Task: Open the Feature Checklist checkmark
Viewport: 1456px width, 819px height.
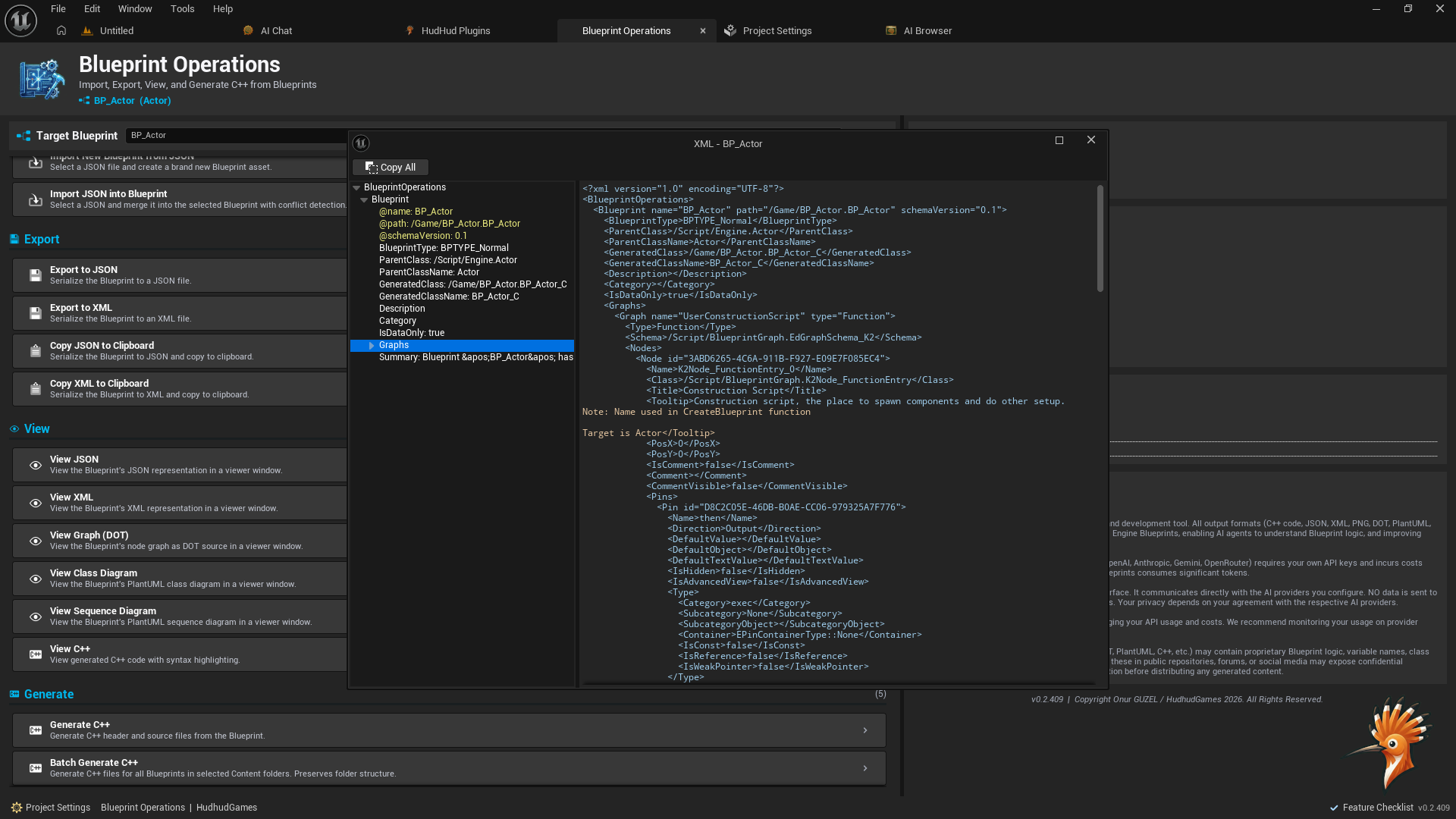Action: pyautogui.click(x=1334, y=808)
